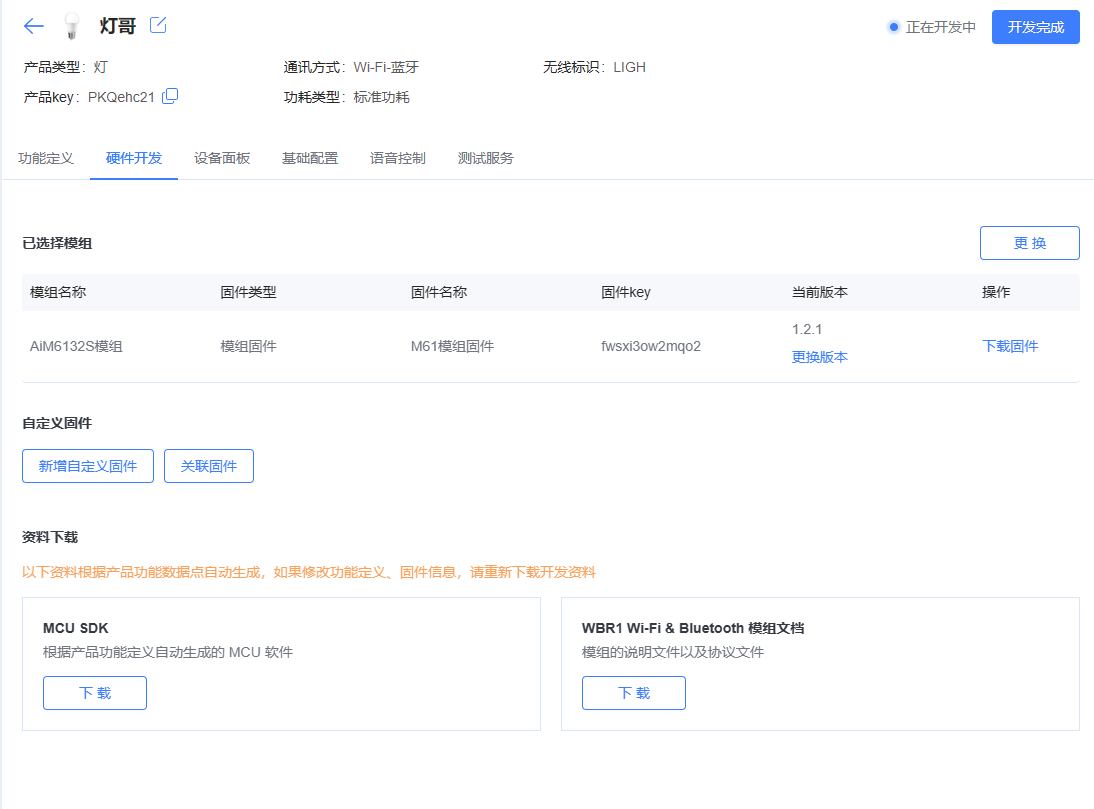
Task: Open the 测试服务 tab
Action: (x=486, y=158)
